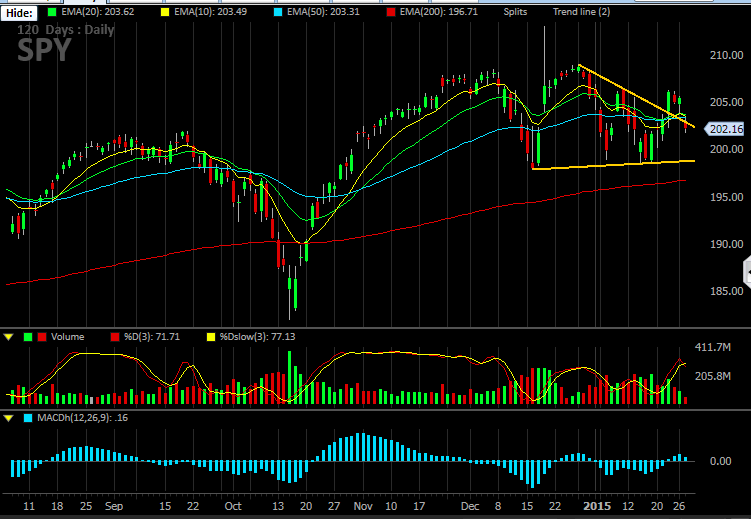Screen dimensions: 751x519
Task: Toggle the red EMA(200) color box
Action: click(x=390, y=12)
